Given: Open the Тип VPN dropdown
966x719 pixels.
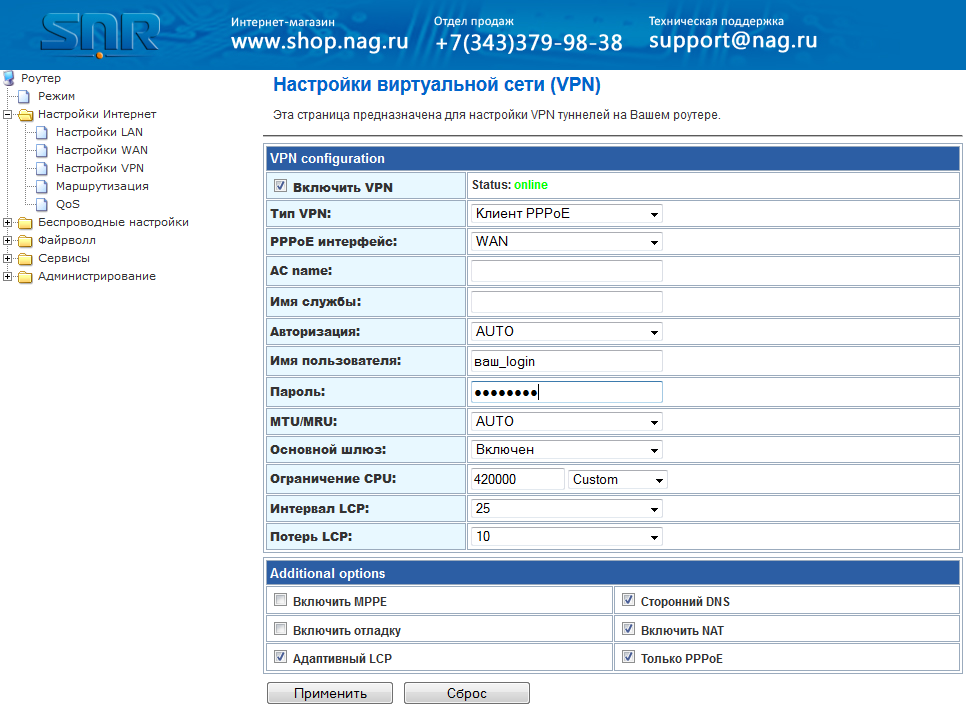Looking at the screenshot, I should tap(567, 214).
